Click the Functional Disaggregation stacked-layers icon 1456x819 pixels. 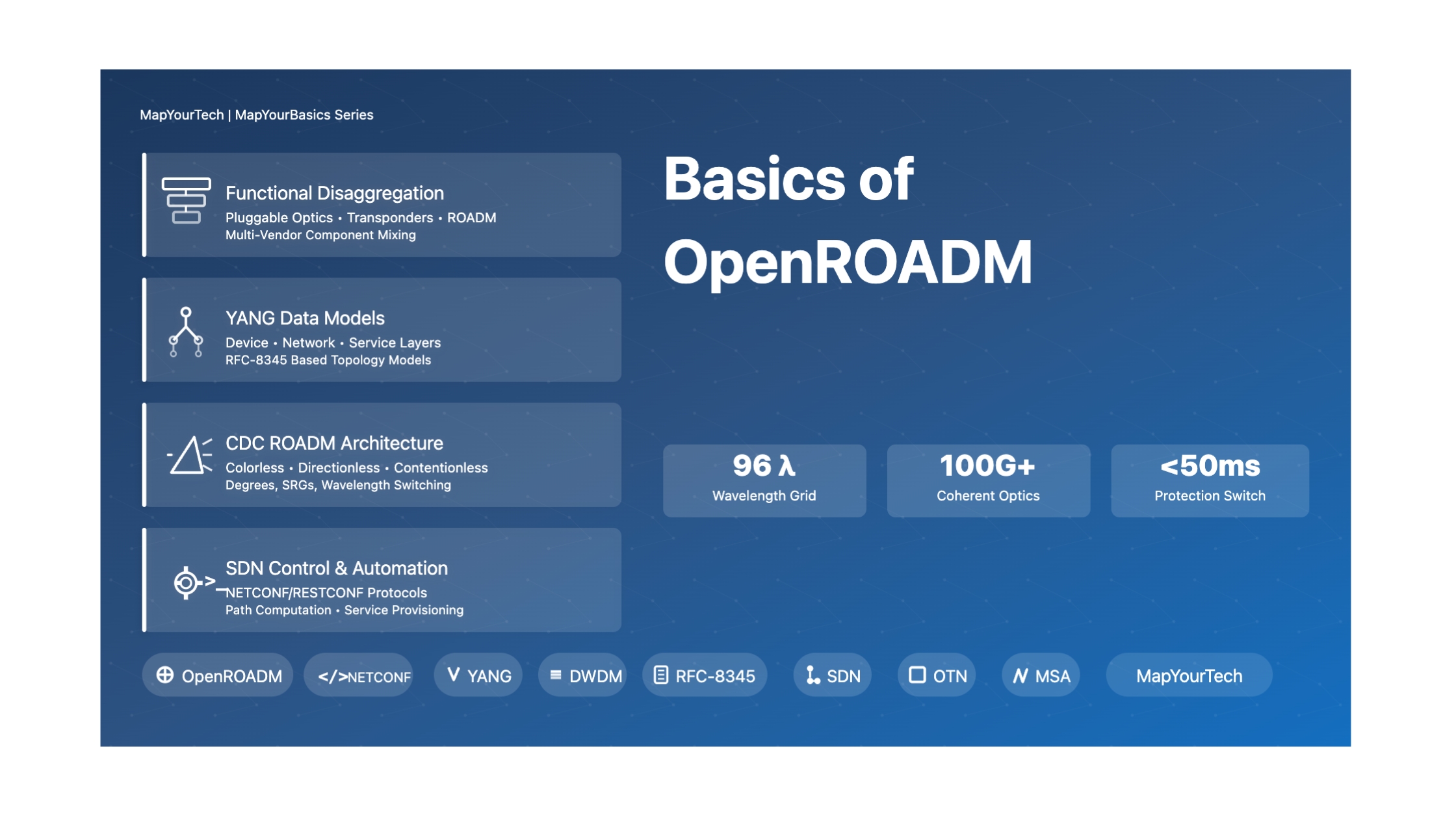186,201
